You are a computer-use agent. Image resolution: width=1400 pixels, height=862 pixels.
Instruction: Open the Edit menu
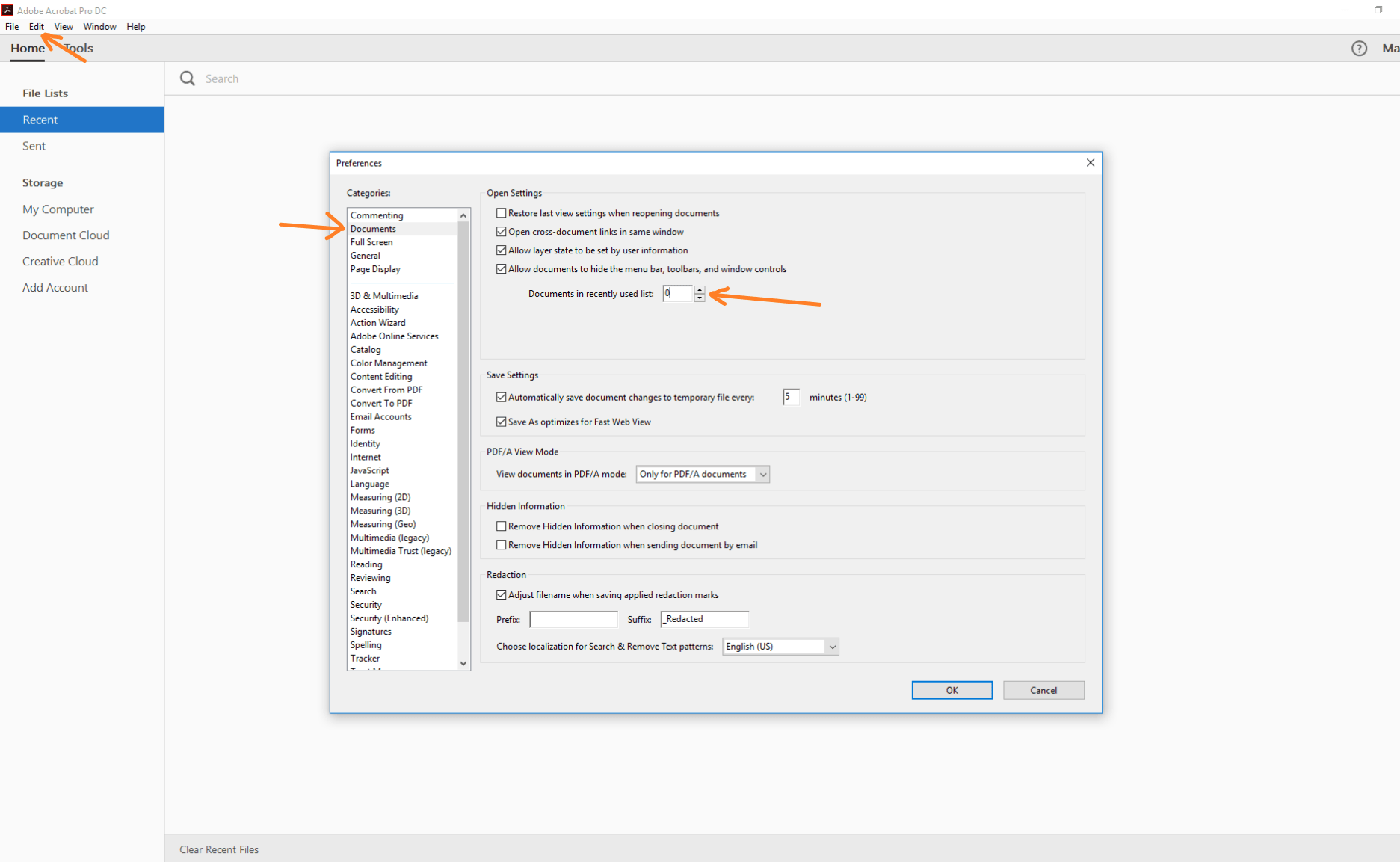[36, 26]
